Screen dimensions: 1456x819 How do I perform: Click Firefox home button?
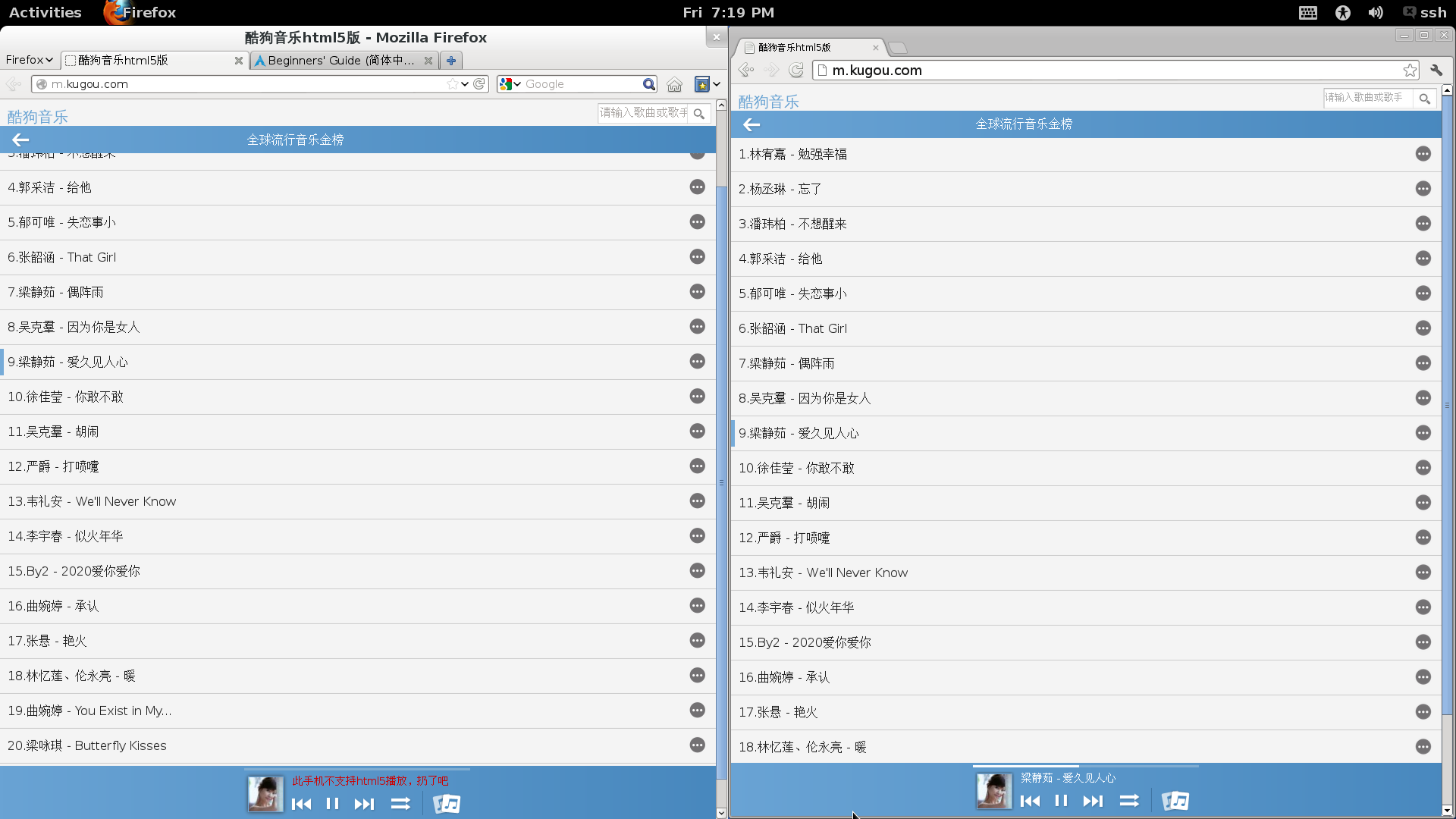point(675,84)
